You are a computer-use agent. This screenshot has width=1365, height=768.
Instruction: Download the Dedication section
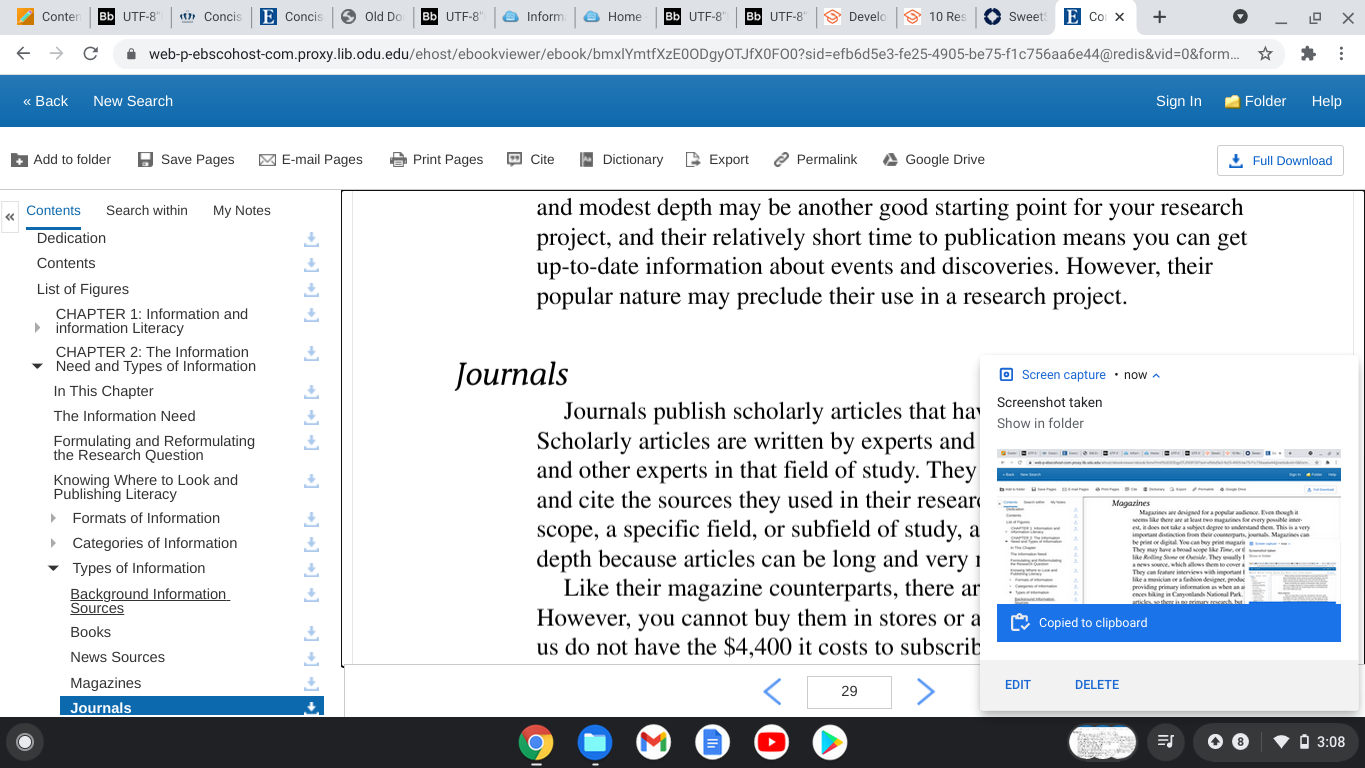click(x=312, y=239)
